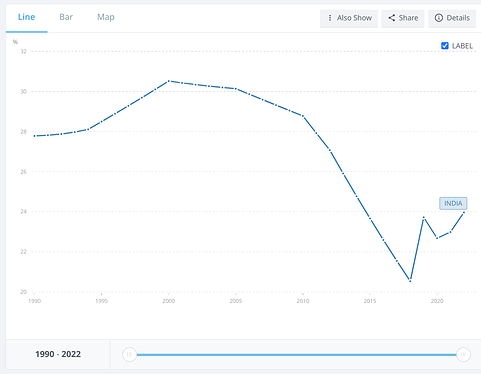
Task: Select the Line tab
Action: [x=26, y=17]
